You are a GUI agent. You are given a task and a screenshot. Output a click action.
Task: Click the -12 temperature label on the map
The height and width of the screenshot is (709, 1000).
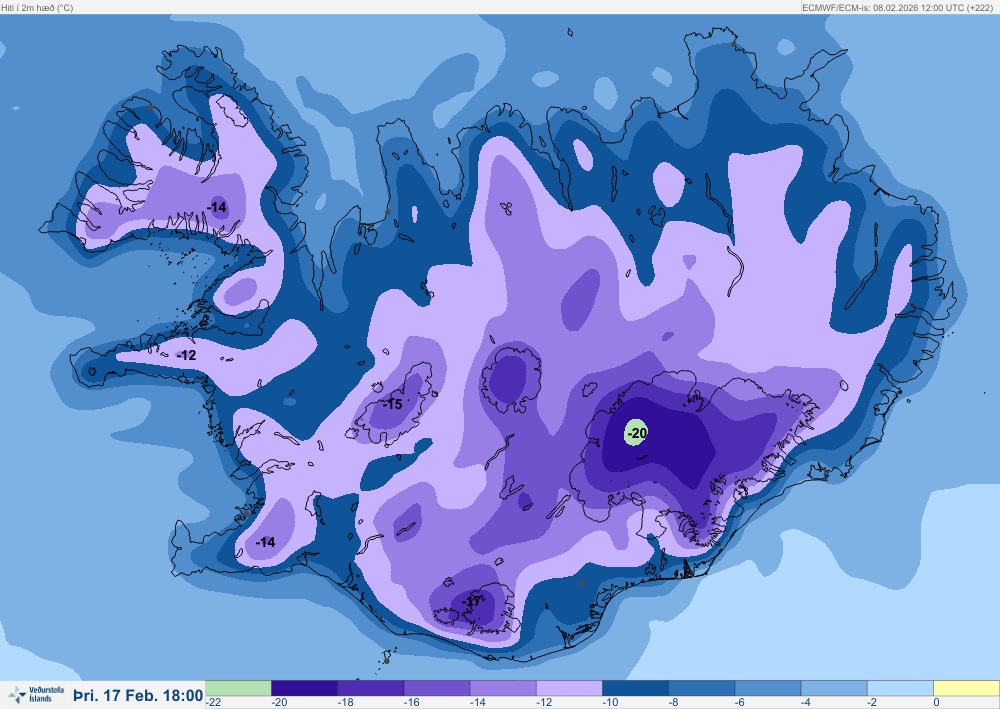tap(186, 355)
